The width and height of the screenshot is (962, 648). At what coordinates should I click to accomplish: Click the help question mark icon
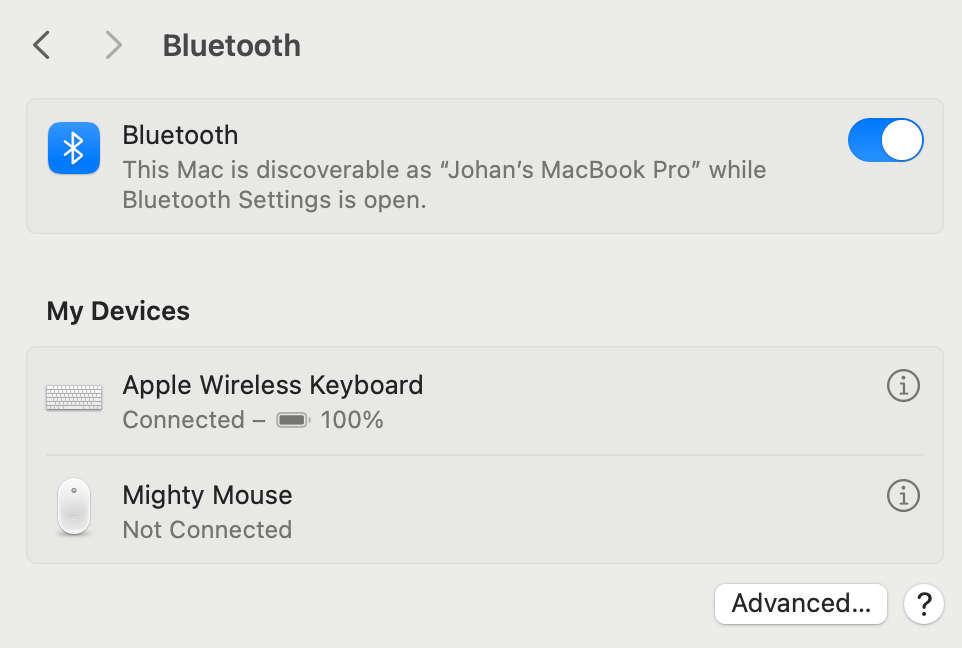(x=923, y=603)
